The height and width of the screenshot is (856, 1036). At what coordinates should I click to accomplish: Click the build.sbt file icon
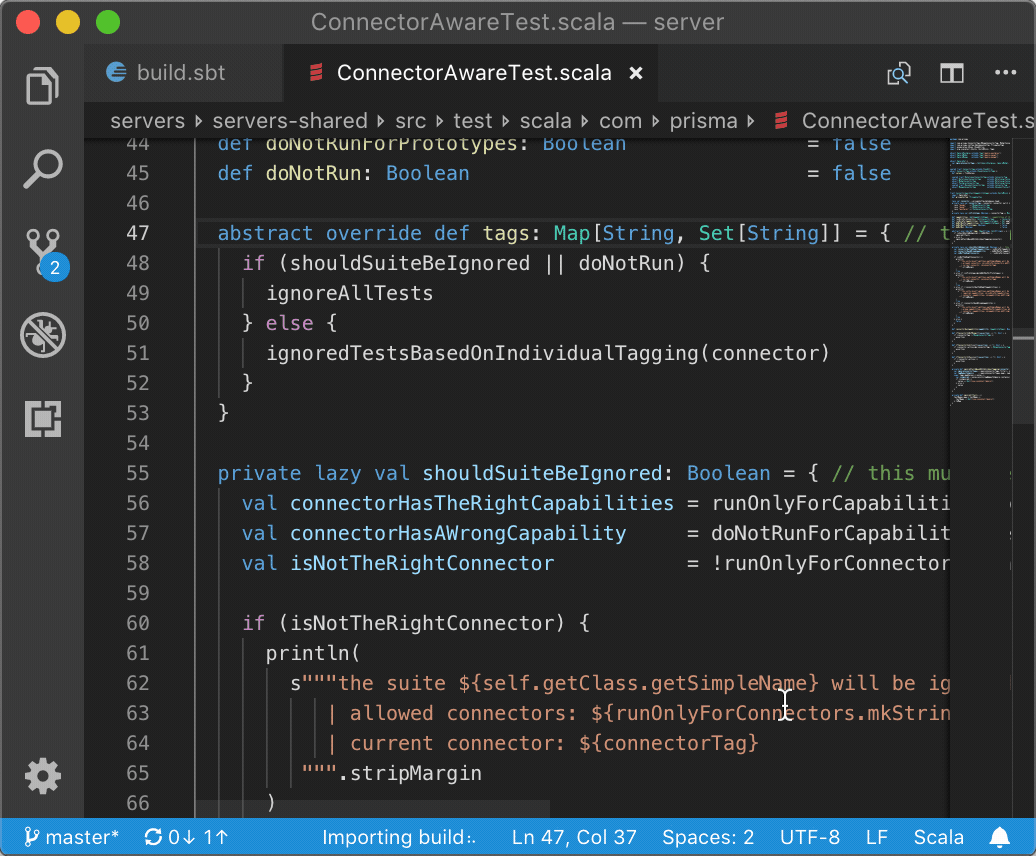(116, 72)
